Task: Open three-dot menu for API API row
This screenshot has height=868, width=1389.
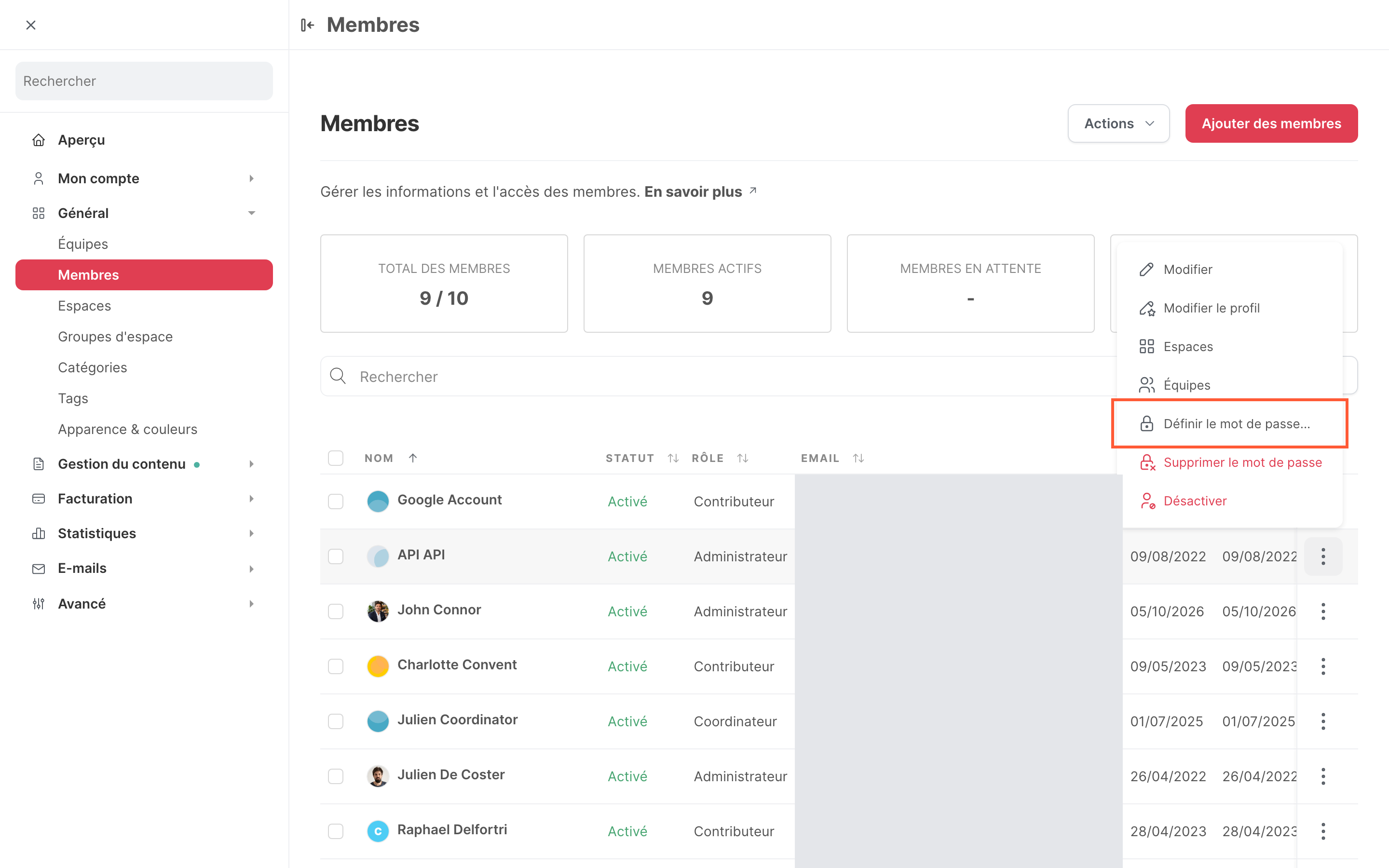Action: (1323, 556)
